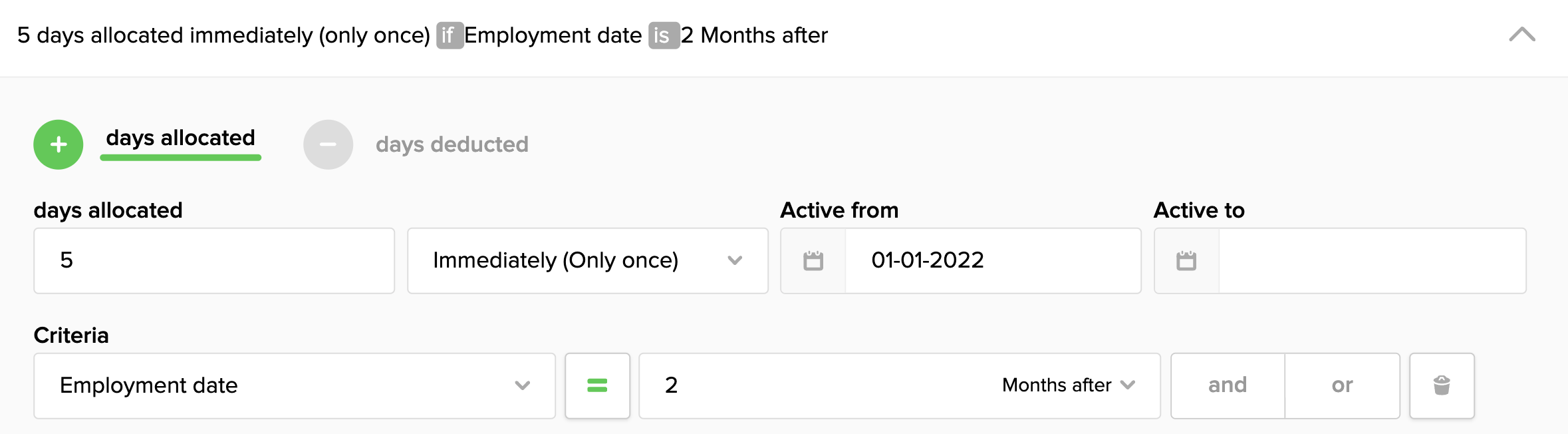Image resolution: width=1568 pixels, height=434 pixels.
Task: Delete the criteria row with trash icon
Action: (x=1442, y=385)
